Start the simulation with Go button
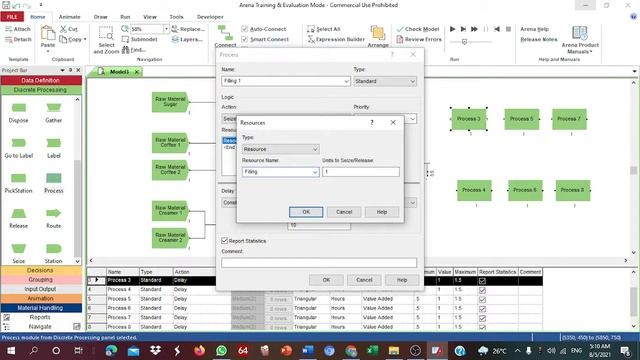Viewport: 640px width, 360px height. click(453, 29)
